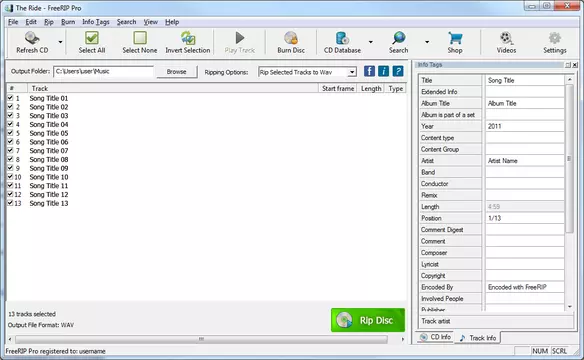Click the Invert Selection icon
Viewport: 584px width, 360px height.
188,38
